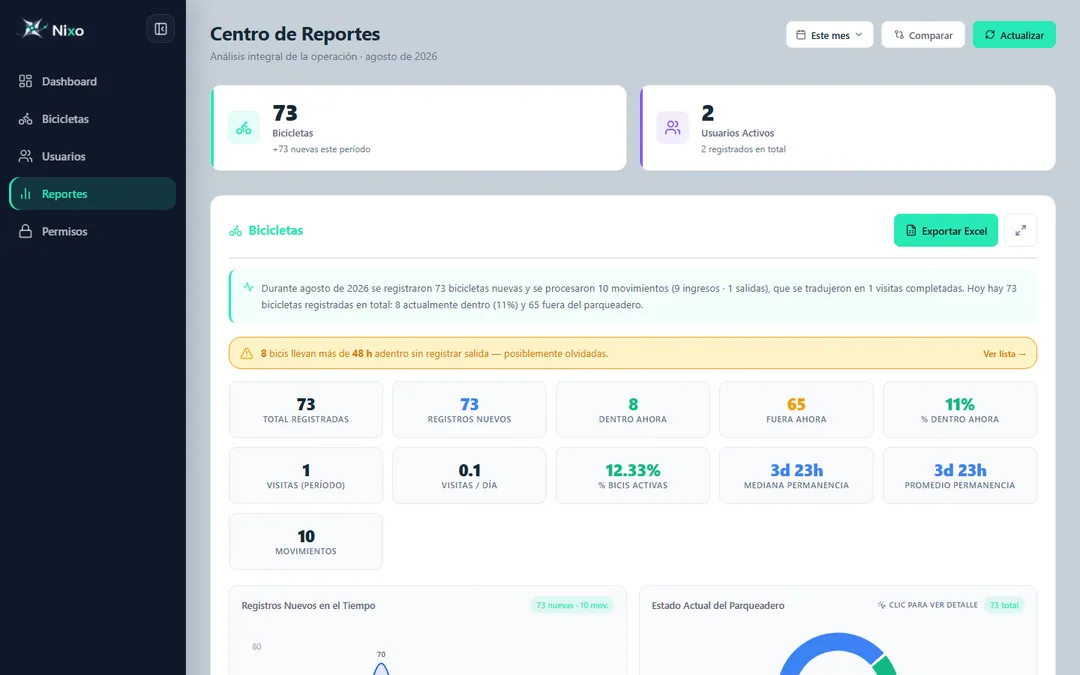The height and width of the screenshot is (675, 1080).
Task: Click the chevron arrow of the Este mes selector
Action: 859,35
